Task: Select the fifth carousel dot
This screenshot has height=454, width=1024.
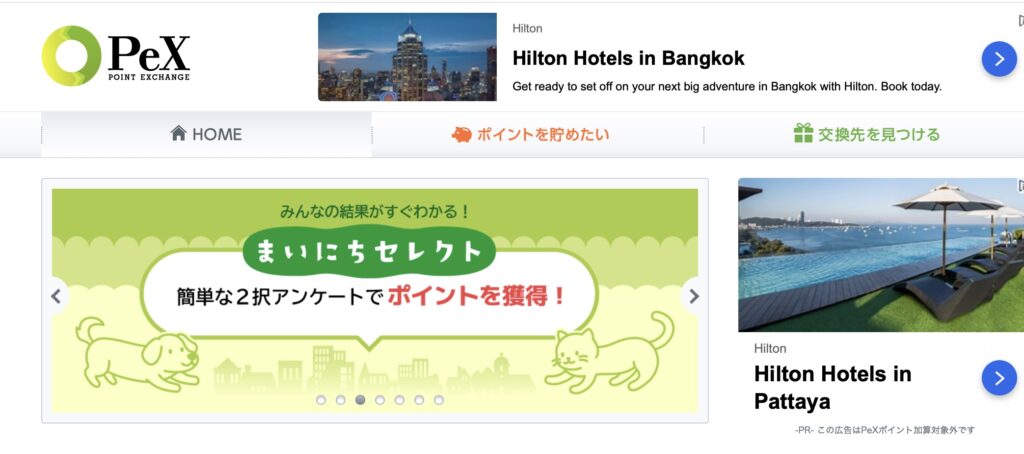Action: click(x=399, y=400)
